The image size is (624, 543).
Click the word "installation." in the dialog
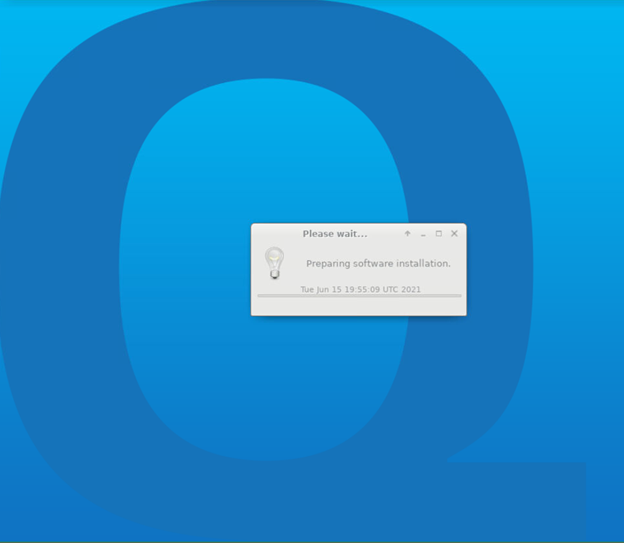pos(422,264)
